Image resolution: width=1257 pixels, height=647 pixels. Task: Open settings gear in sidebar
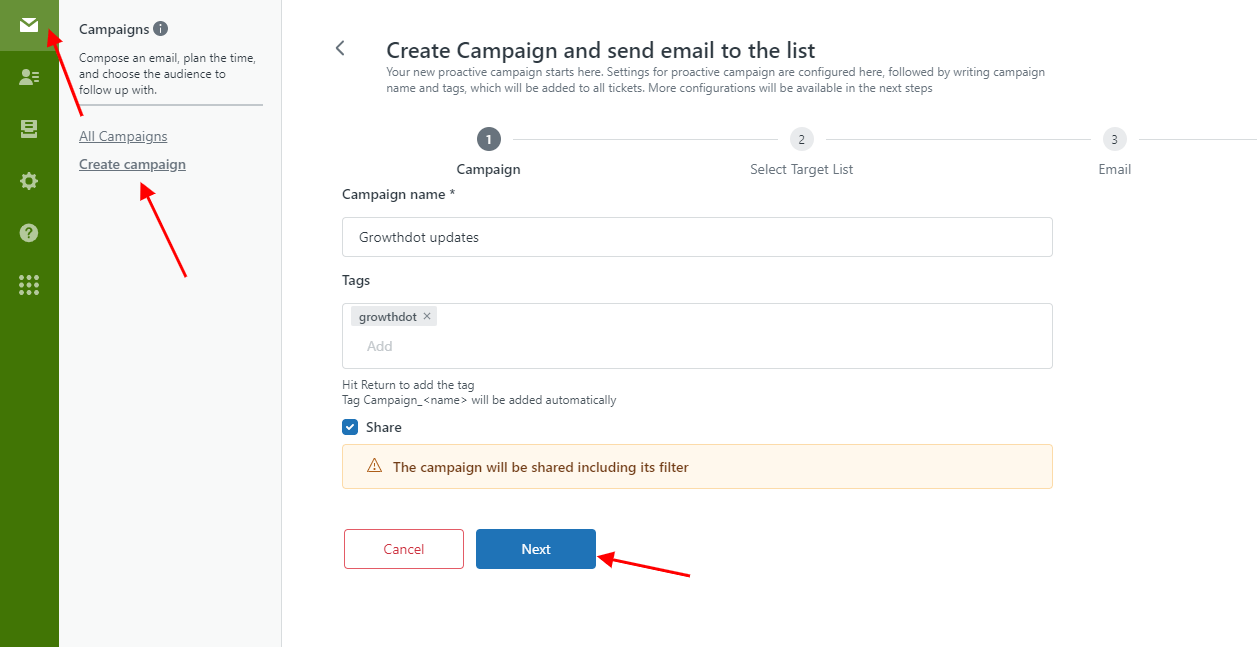coord(29,181)
